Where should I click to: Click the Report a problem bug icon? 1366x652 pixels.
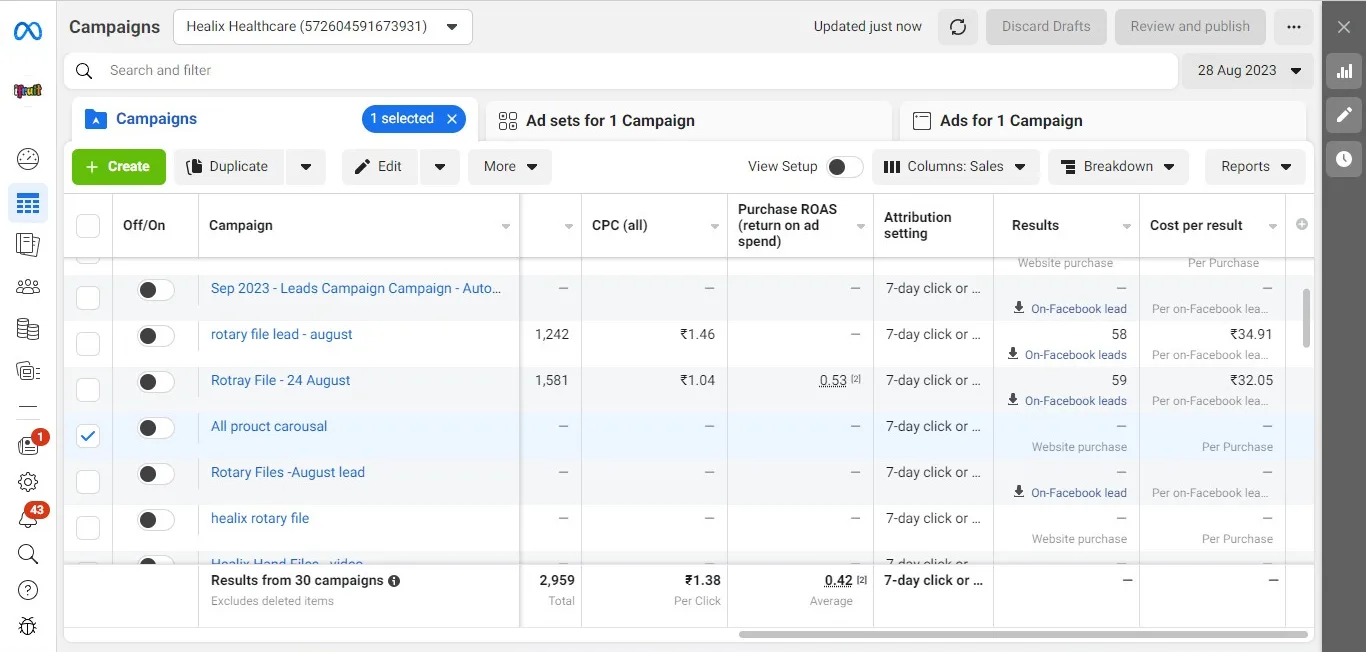[x=28, y=626]
